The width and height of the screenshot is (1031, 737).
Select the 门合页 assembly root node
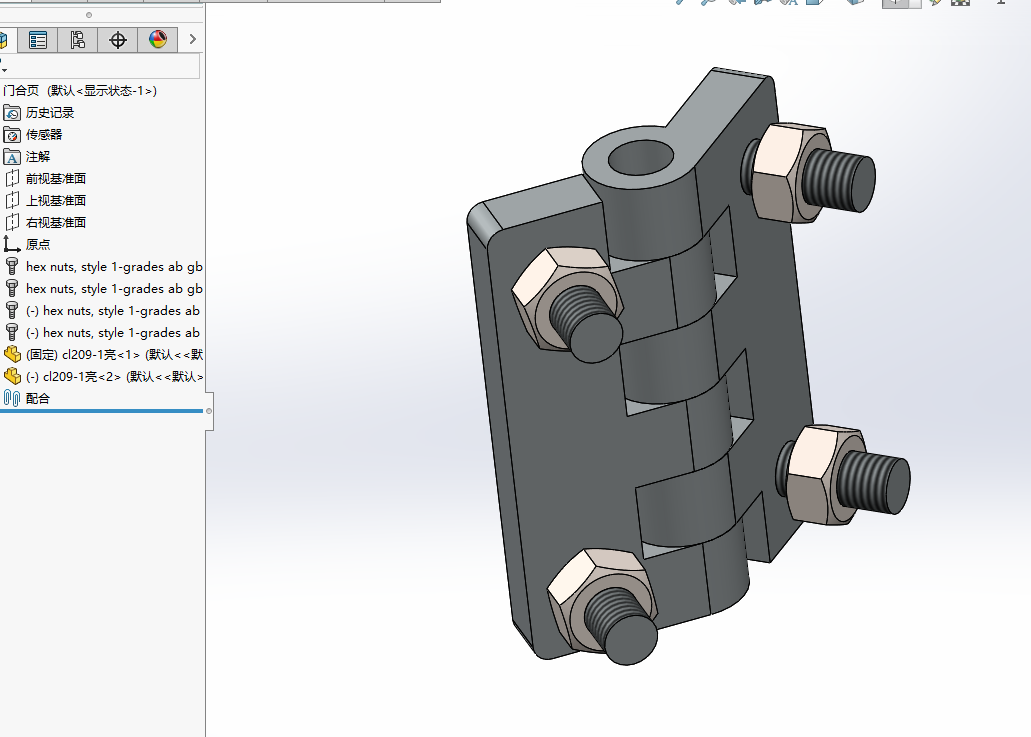[x=80, y=91]
